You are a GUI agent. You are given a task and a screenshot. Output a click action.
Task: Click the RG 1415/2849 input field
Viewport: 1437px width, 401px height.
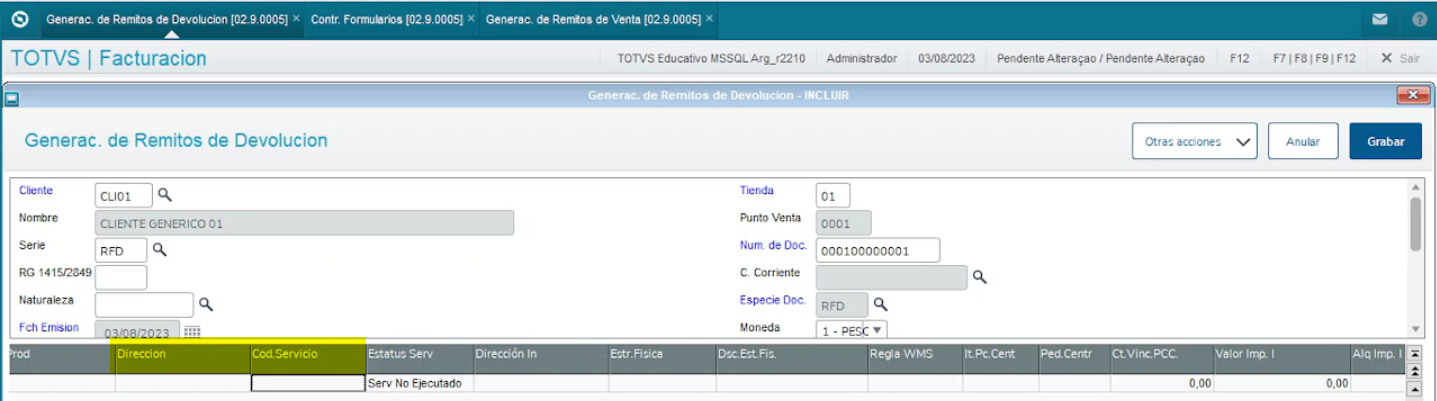(x=121, y=277)
